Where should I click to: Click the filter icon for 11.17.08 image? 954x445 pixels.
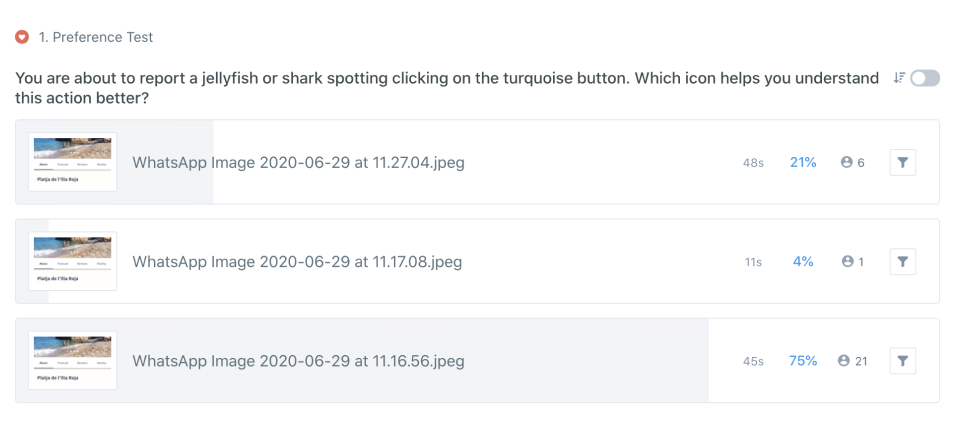pyautogui.click(x=902, y=262)
